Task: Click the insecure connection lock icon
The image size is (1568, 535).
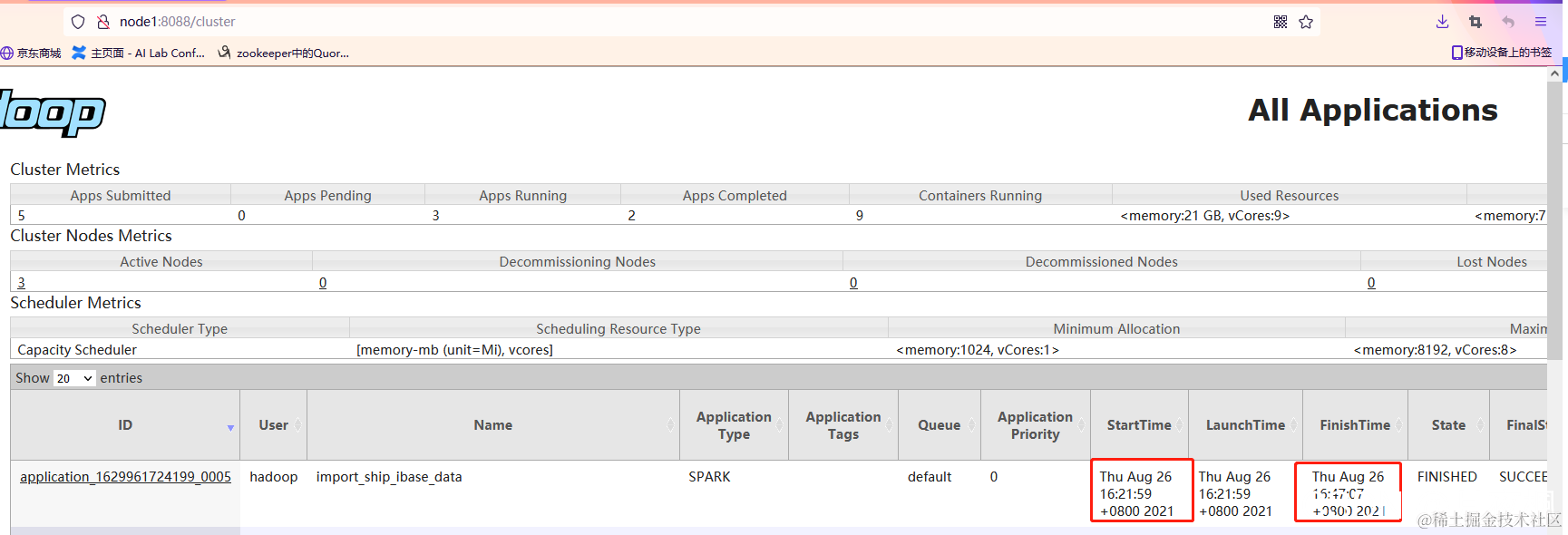Action: 103,22
